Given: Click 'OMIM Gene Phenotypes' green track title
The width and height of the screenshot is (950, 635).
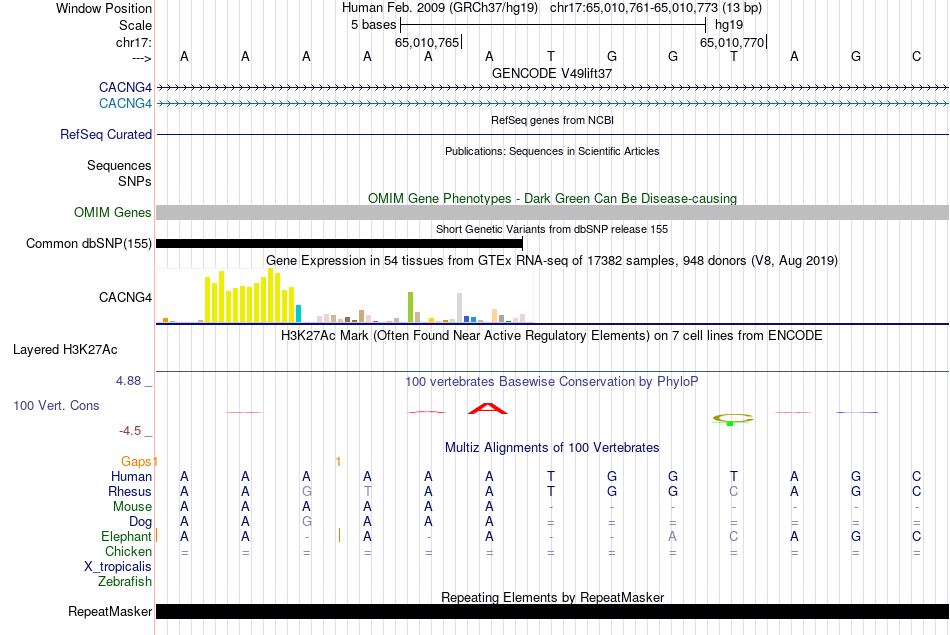Looking at the screenshot, I should pos(552,198).
